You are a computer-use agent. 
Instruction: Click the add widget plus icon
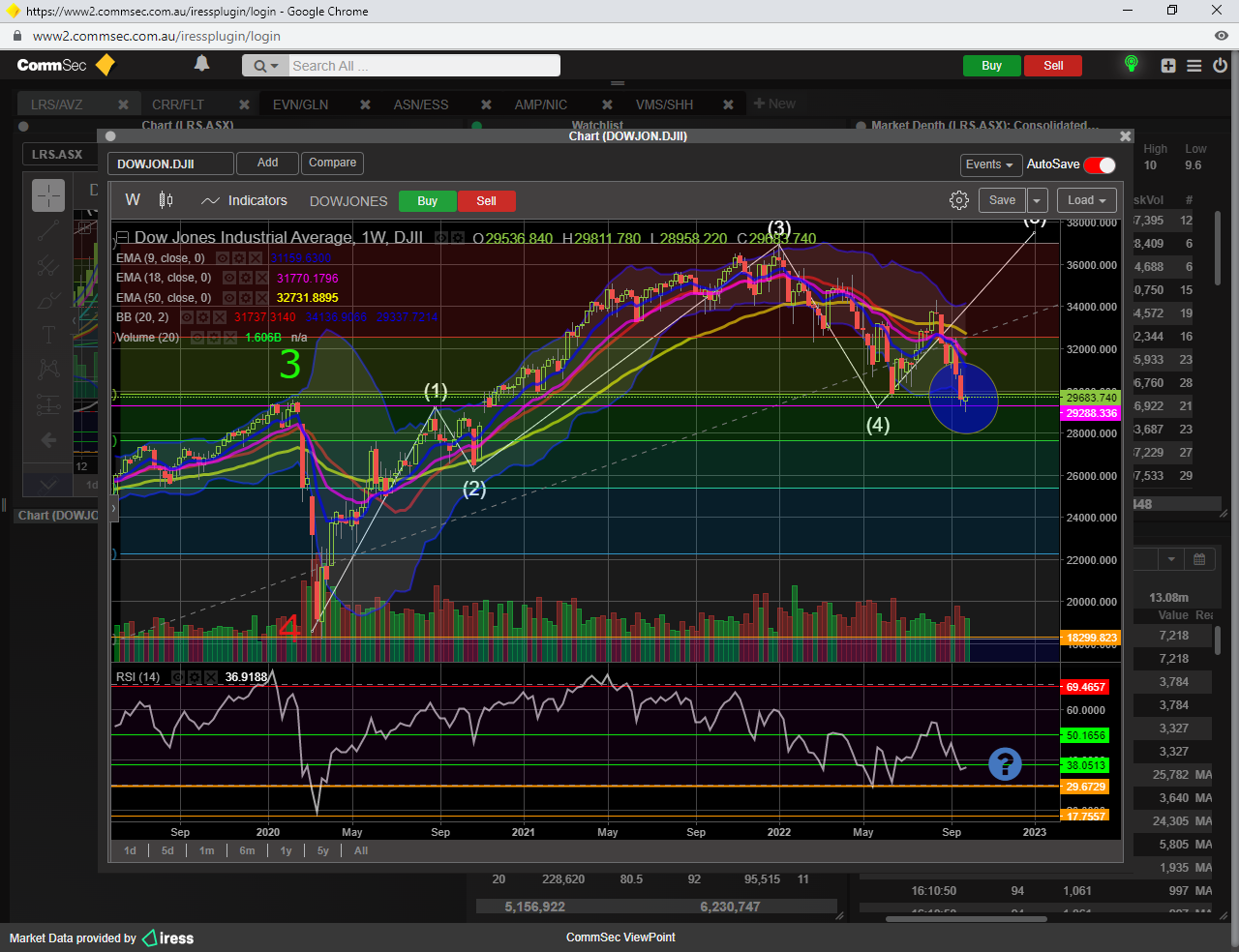click(x=1168, y=66)
